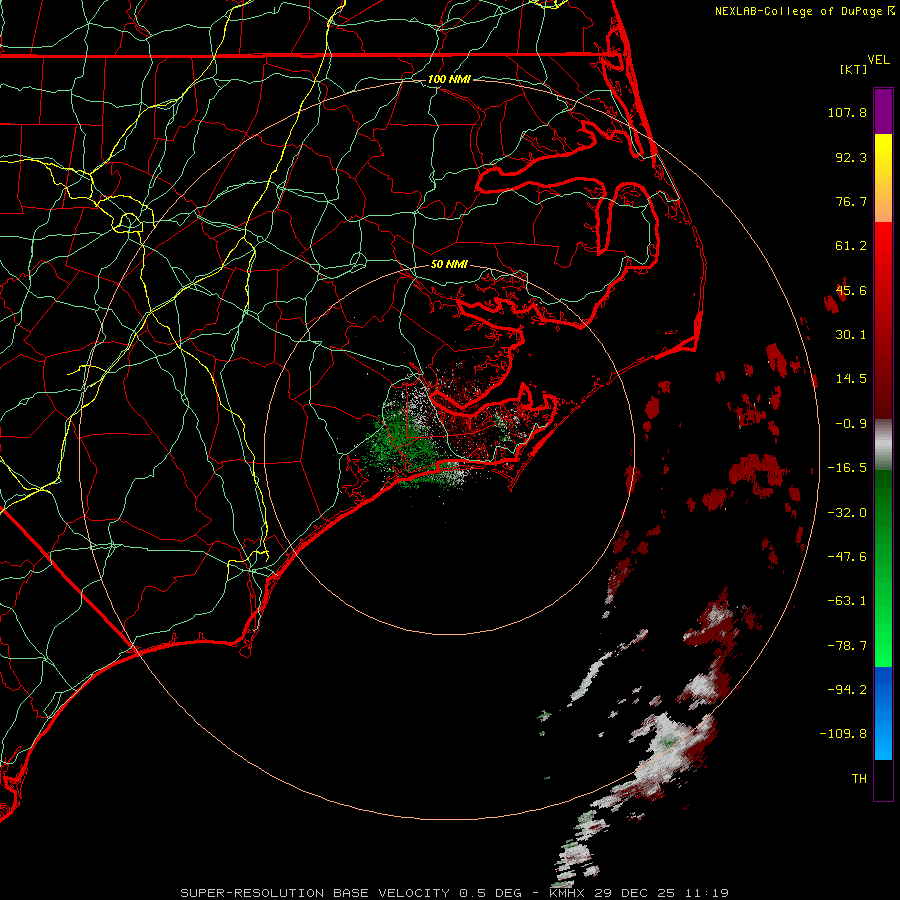900x900 pixels.
Task: Click the Super-Resolution Base Velocity caption
Action: click(x=454, y=893)
